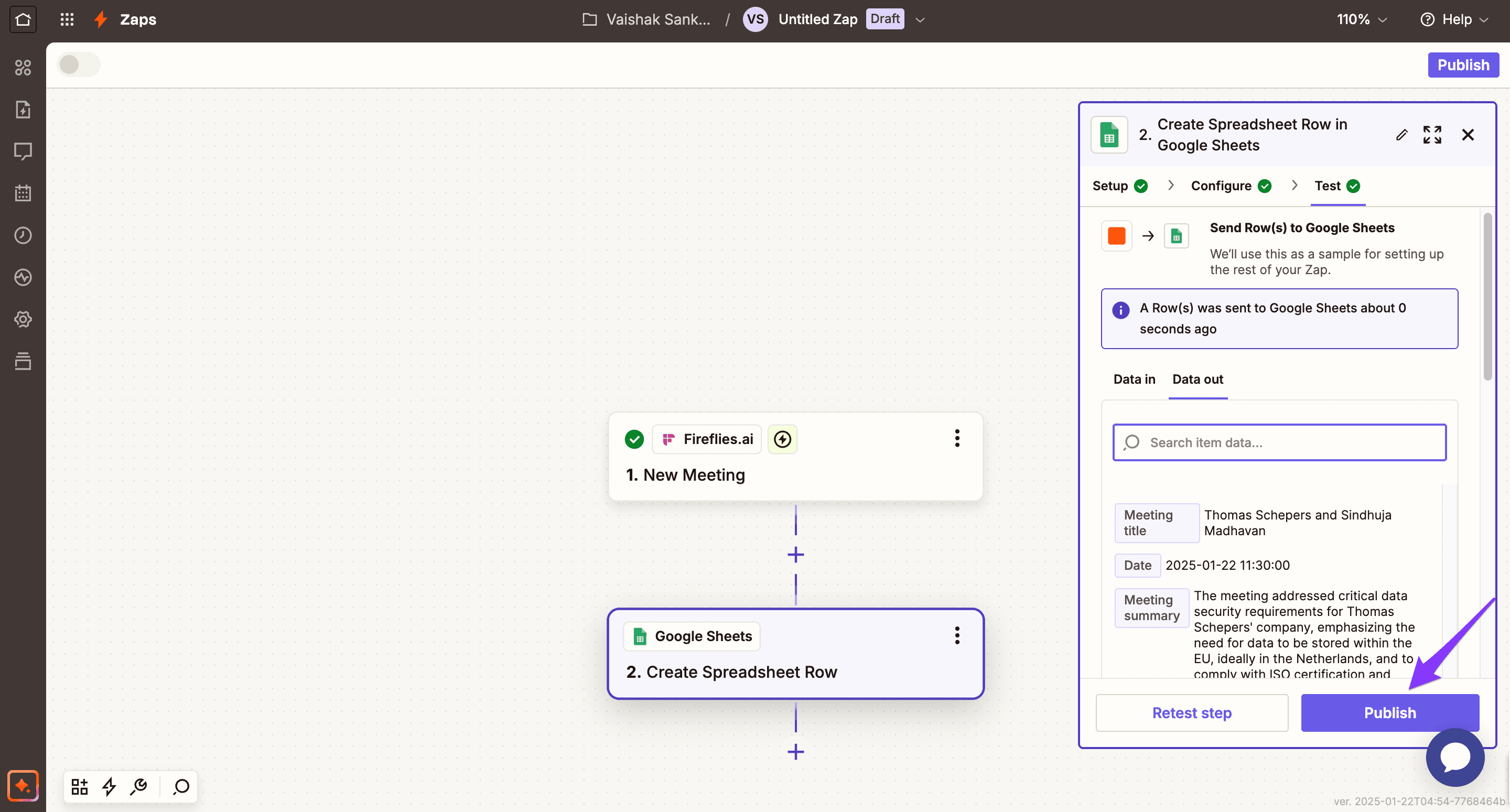Open the apps grid launcher
This screenshot has height=812, width=1510.
(x=67, y=19)
